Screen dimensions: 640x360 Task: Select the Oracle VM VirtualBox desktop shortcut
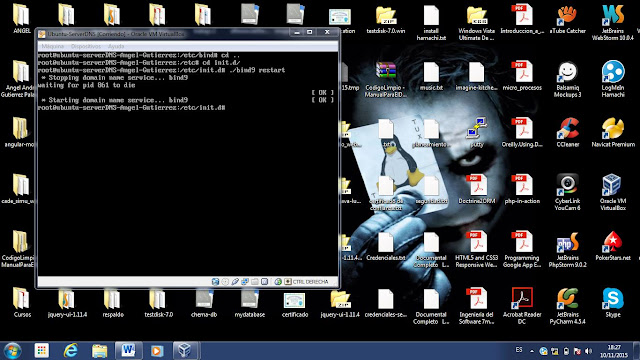click(613, 193)
